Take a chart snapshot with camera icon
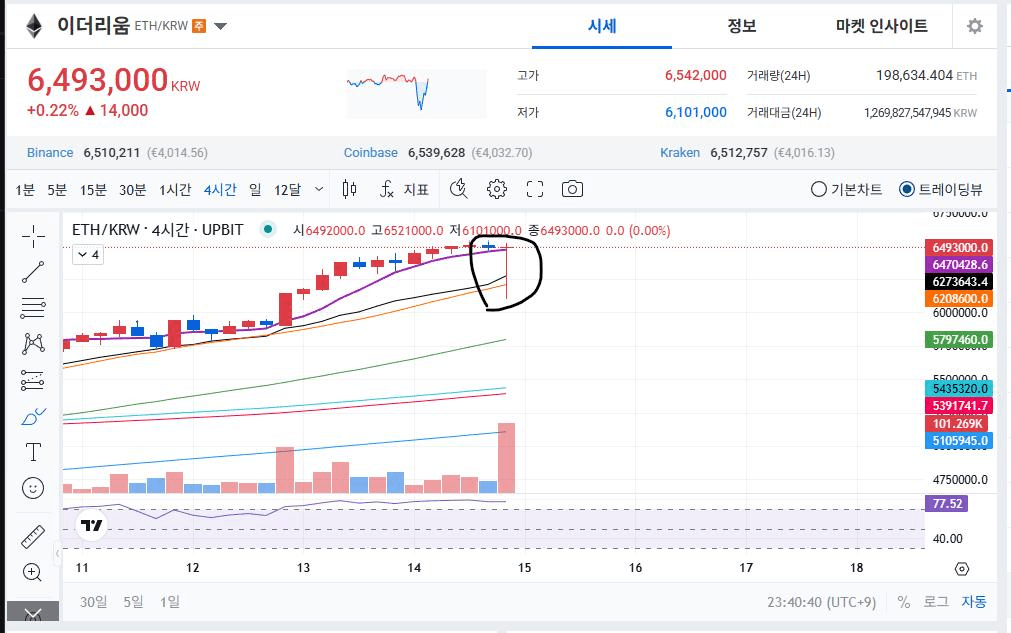The height and width of the screenshot is (633, 1011). click(x=572, y=189)
